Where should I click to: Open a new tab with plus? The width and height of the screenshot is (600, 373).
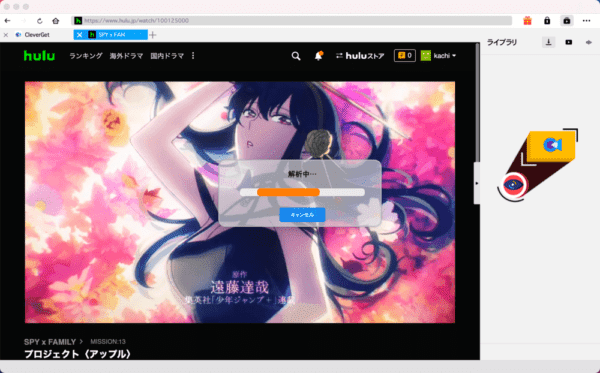(x=153, y=35)
